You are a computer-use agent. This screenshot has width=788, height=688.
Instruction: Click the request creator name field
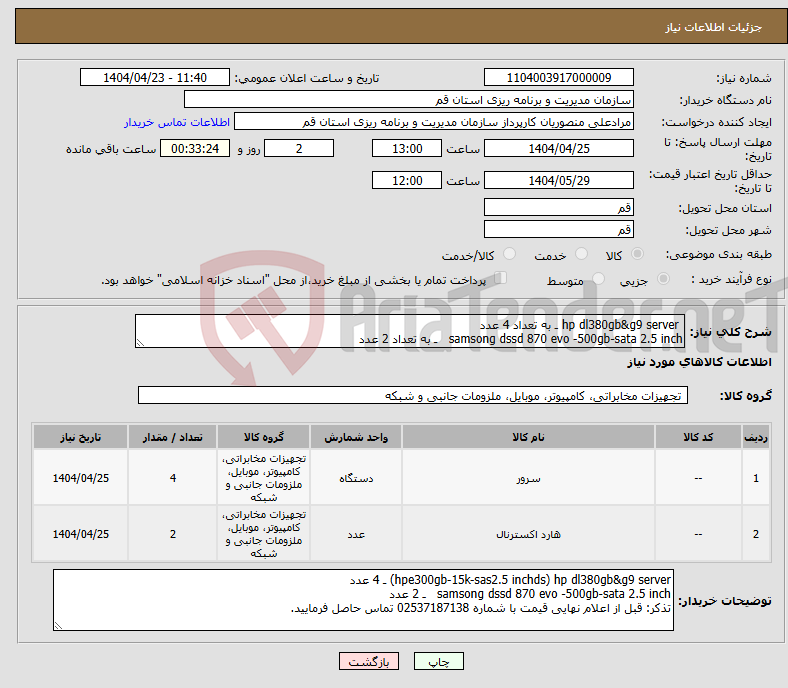coord(434,122)
